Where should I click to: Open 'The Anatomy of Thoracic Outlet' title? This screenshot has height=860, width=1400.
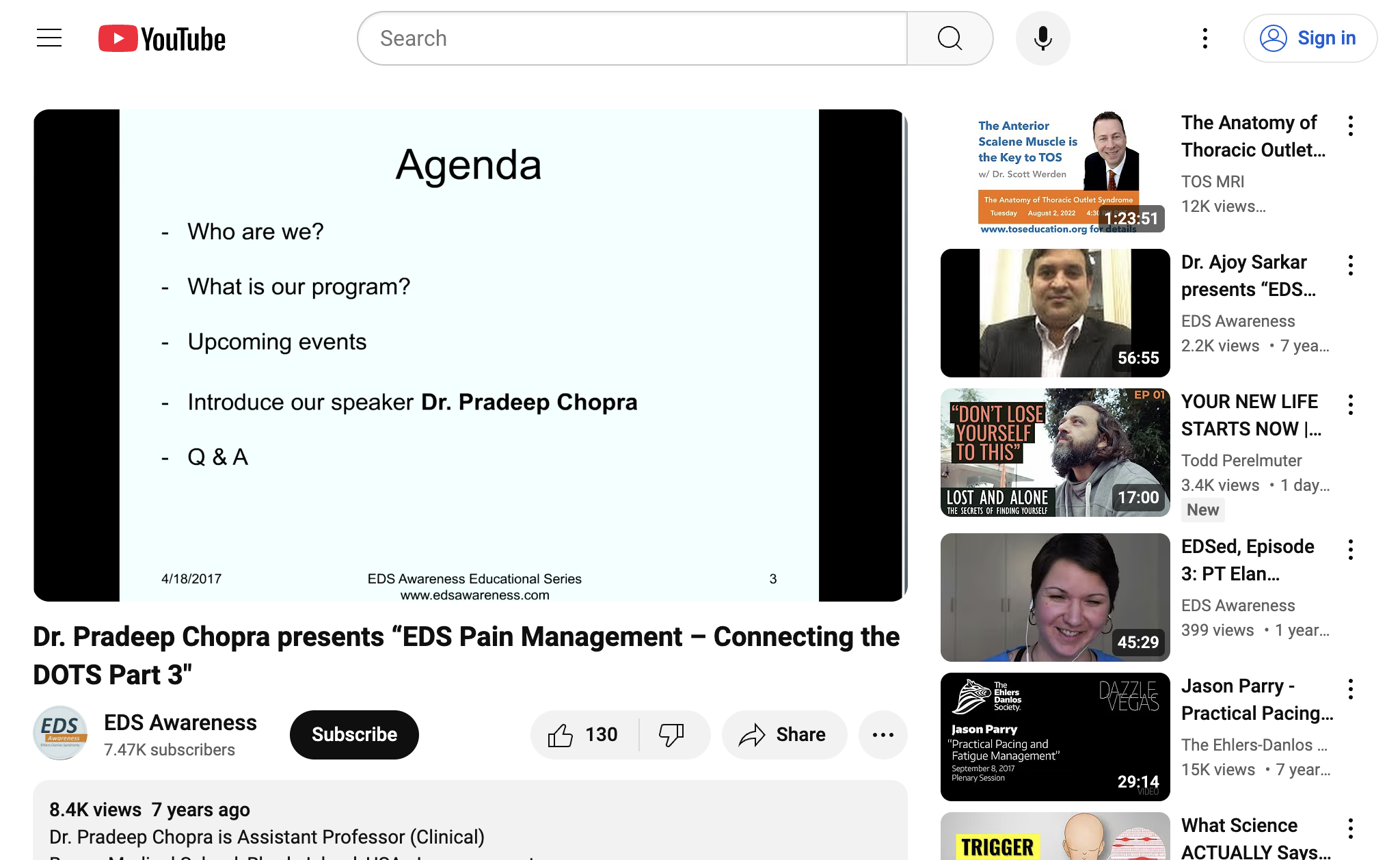click(x=1254, y=136)
